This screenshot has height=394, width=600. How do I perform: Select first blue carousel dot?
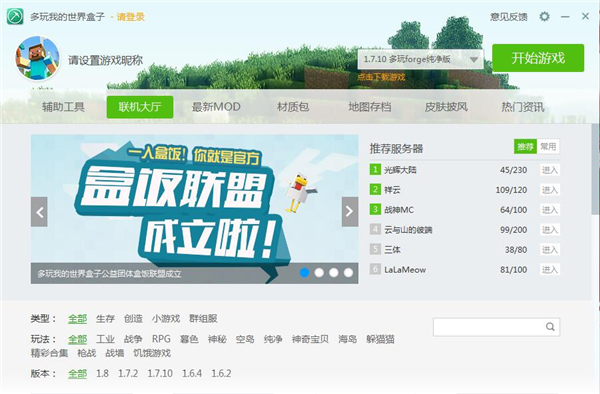click(x=304, y=272)
